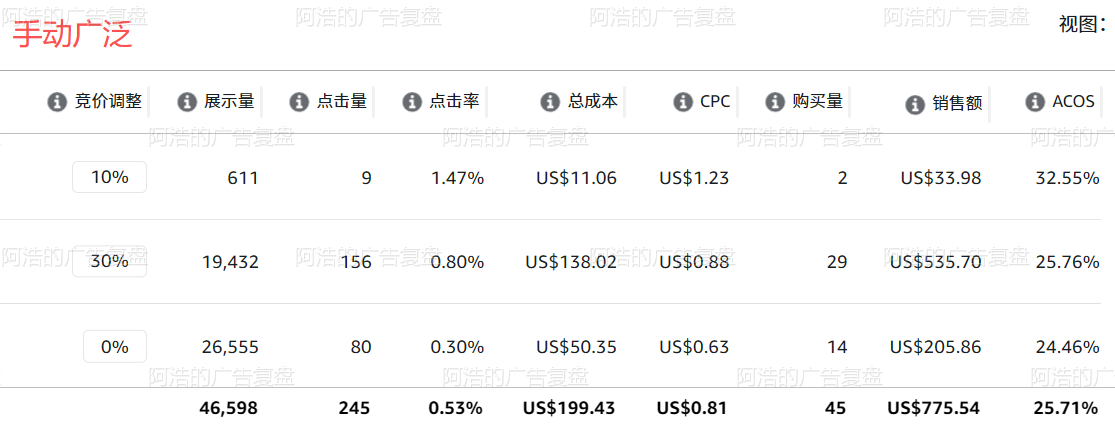The height and width of the screenshot is (425, 1115).
Task: Click info icon beside 竞价调整 header
Action: click(57, 102)
